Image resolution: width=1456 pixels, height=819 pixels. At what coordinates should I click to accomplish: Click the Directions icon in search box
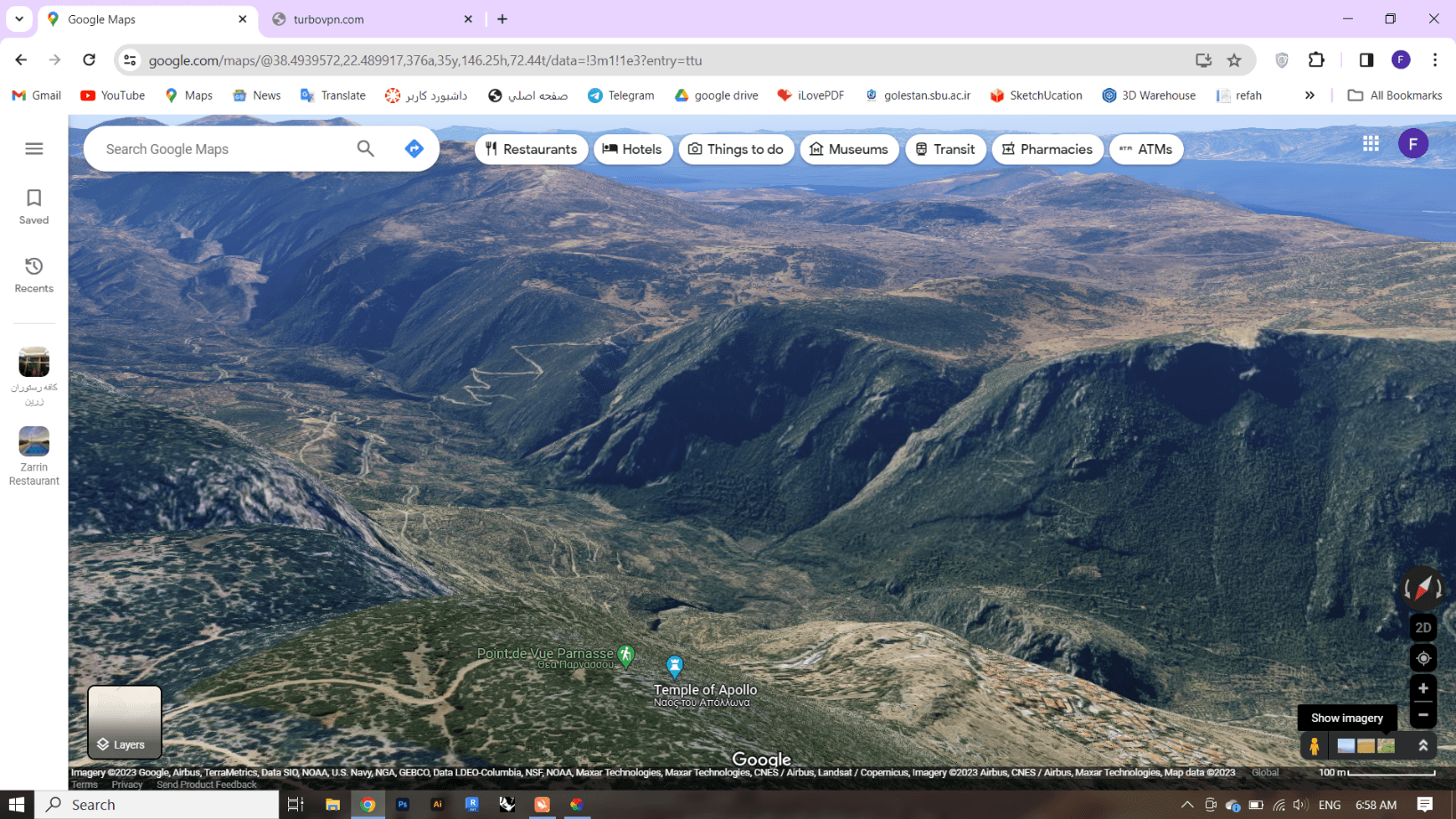[x=414, y=149]
